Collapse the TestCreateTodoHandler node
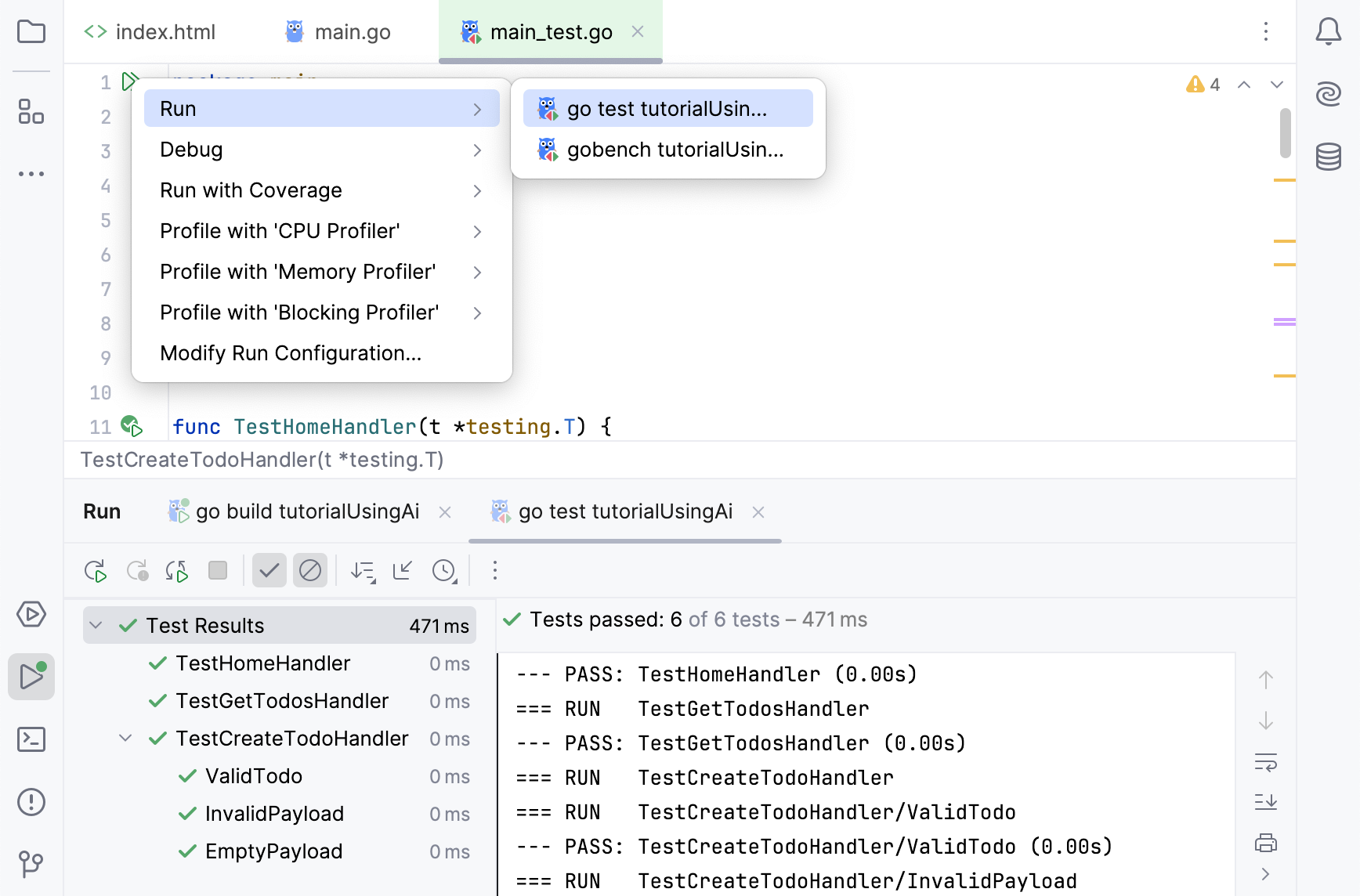This screenshot has width=1360, height=896. (125, 739)
